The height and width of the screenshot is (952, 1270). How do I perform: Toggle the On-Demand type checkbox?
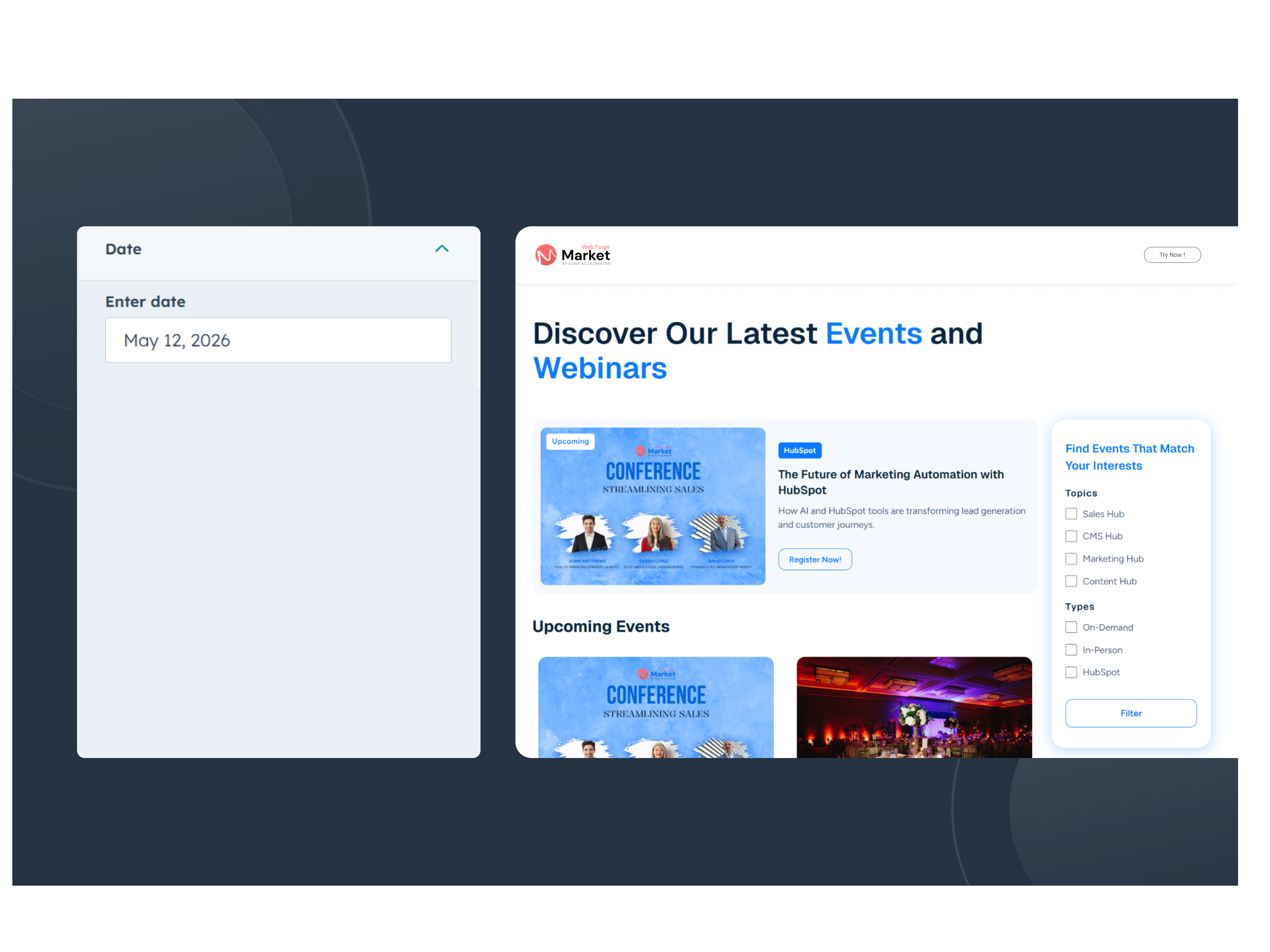point(1071,627)
